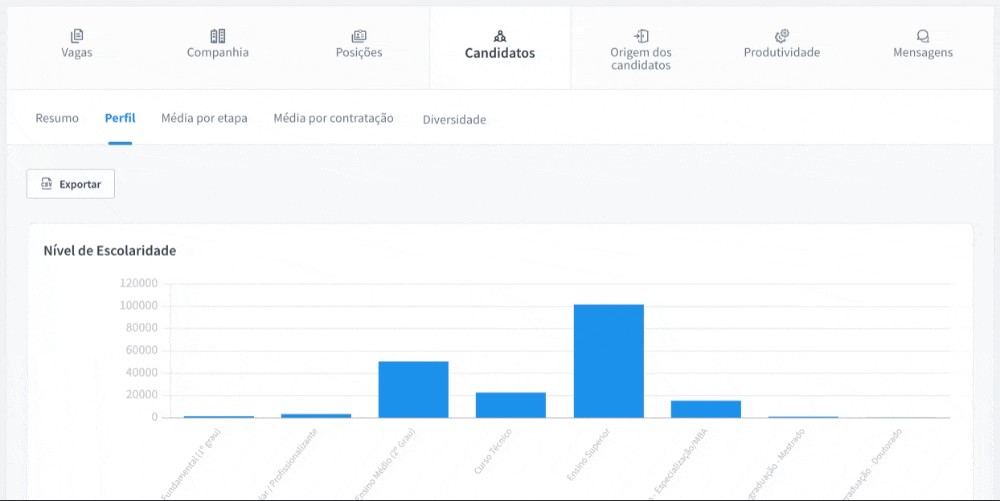Open the Mensagens chat icon

click(x=923, y=36)
